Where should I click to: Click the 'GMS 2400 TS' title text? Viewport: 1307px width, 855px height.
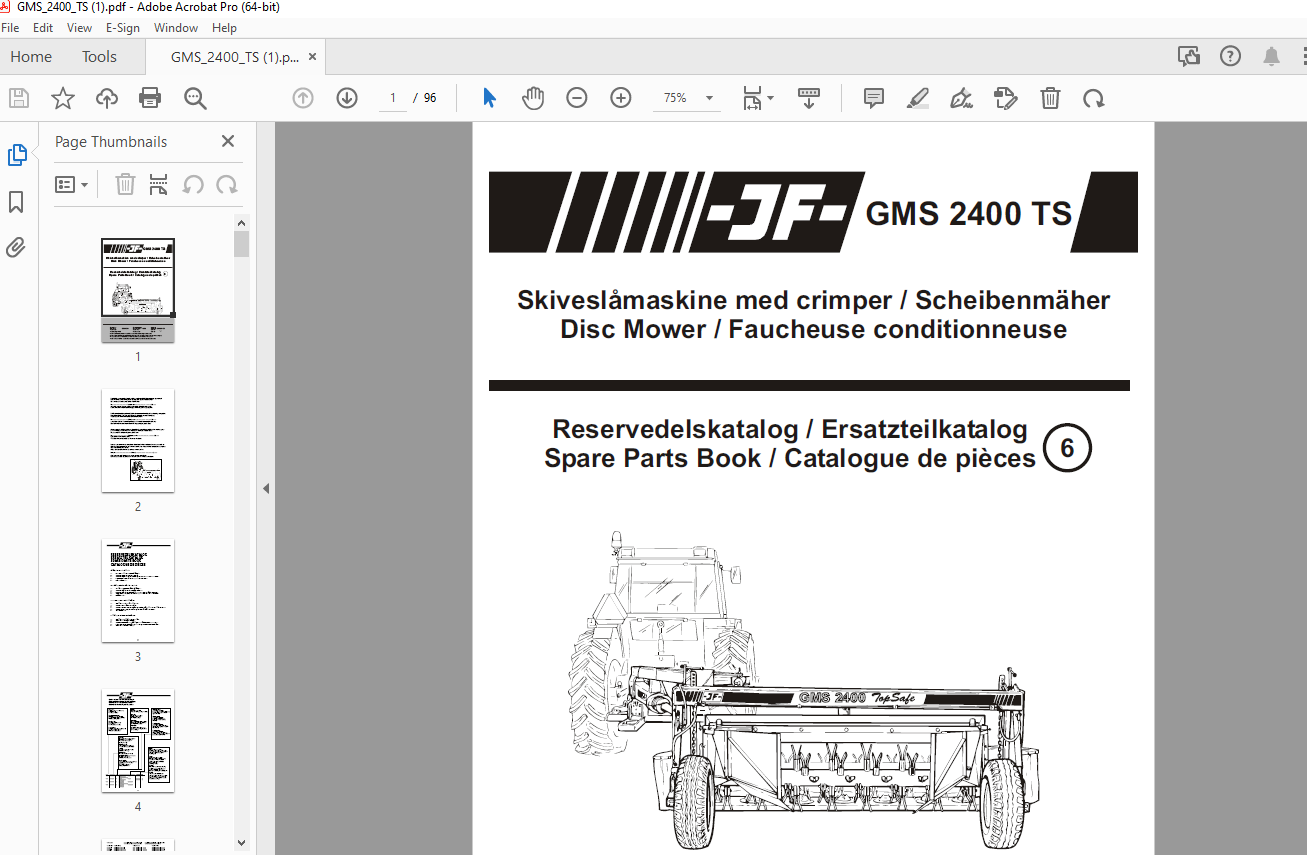(969, 214)
